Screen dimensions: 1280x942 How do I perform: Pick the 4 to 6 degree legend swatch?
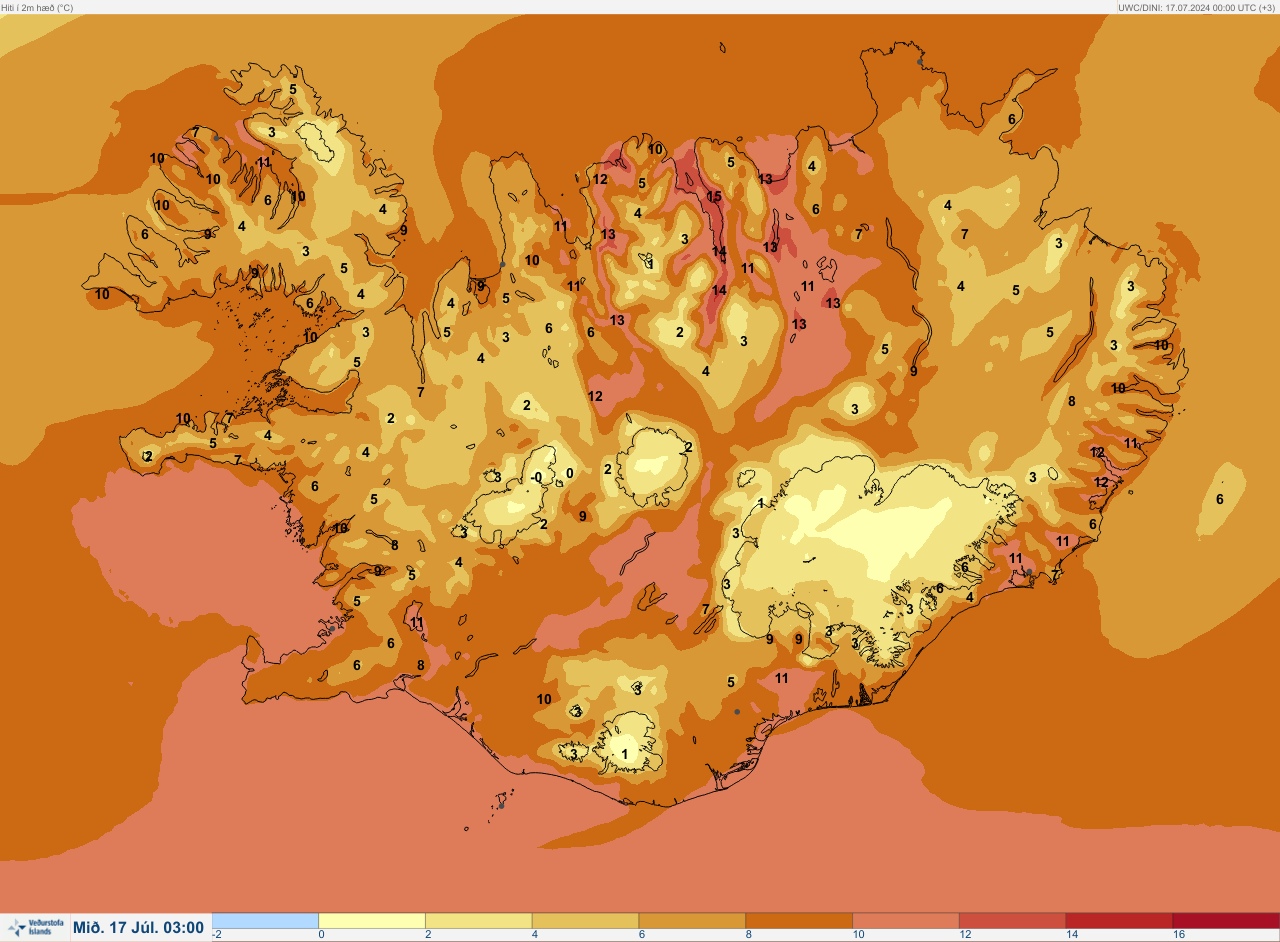[x=585, y=920]
